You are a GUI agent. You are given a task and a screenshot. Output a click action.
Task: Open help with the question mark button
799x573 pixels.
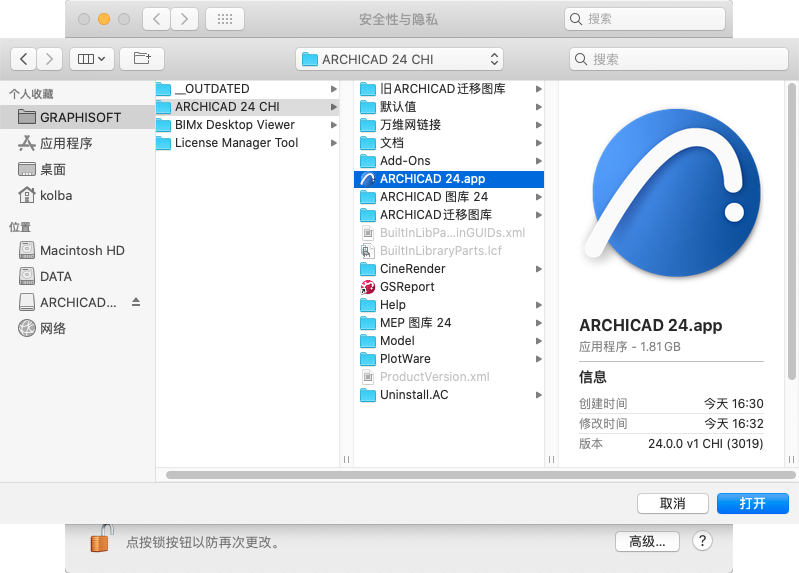coord(702,541)
